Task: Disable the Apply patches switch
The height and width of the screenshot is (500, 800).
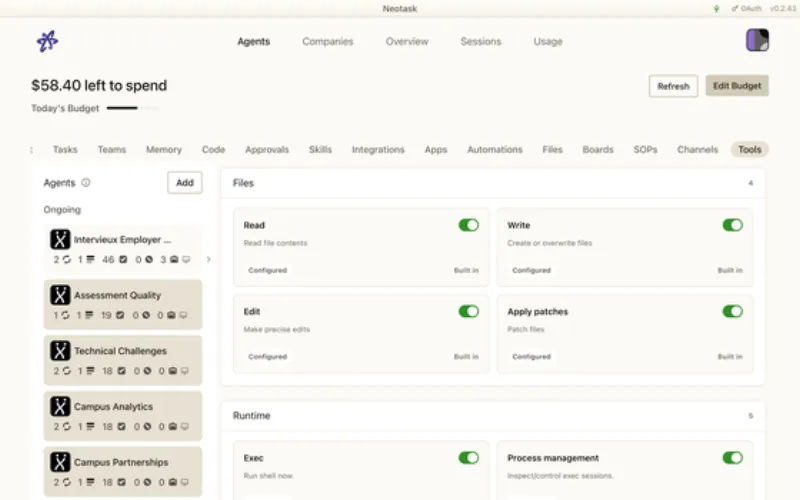Action: tap(732, 311)
